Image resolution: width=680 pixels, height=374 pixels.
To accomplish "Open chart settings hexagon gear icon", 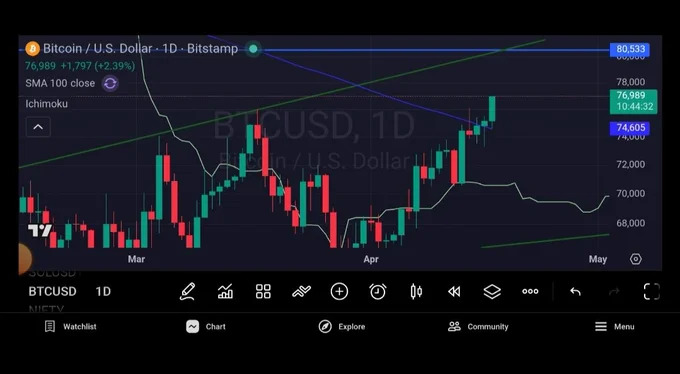I will coord(635,259).
